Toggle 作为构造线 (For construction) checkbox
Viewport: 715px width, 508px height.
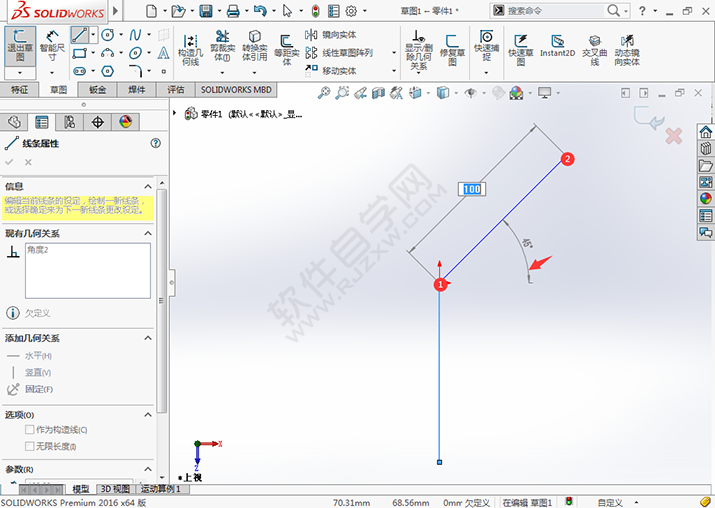click(x=30, y=430)
